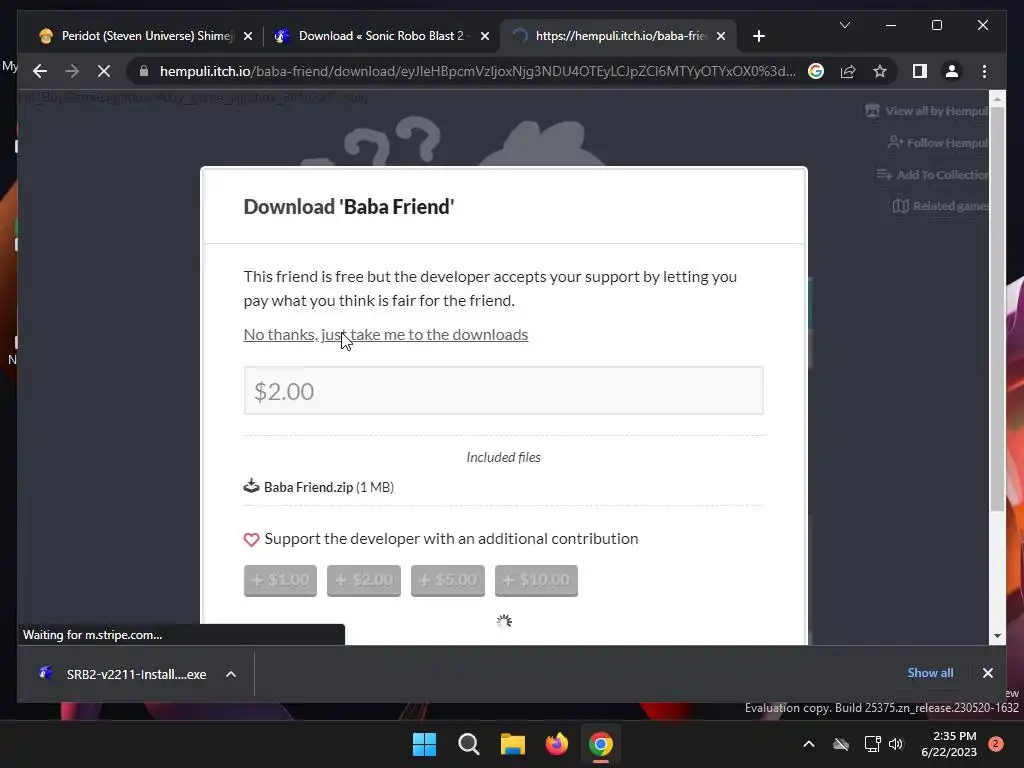Open the SRB2-v2211 installer download
This screenshot has width=1024, height=768.
pos(124,674)
